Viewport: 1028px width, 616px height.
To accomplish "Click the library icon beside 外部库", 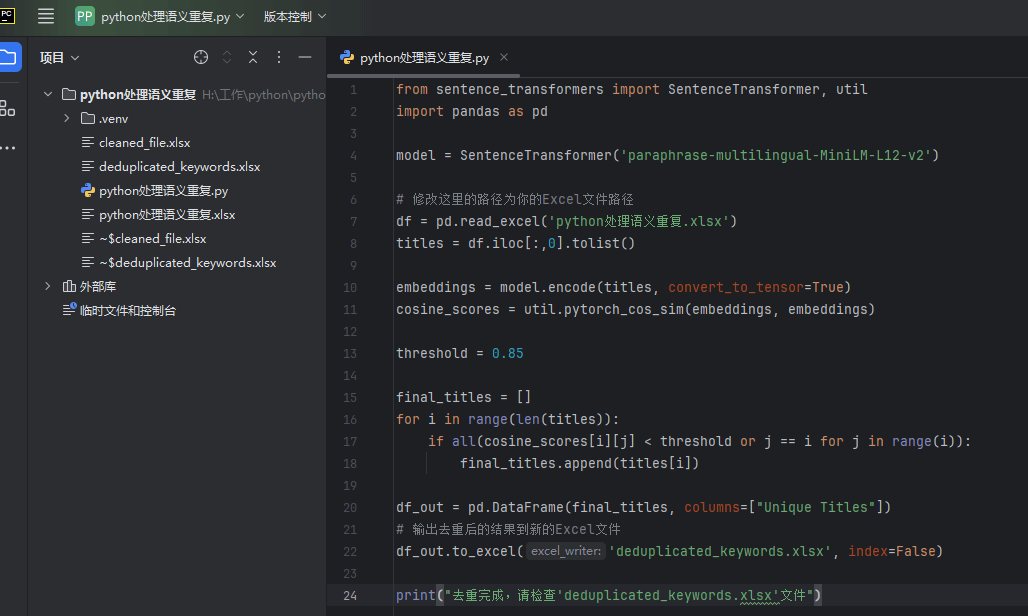I will coord(69,286).
